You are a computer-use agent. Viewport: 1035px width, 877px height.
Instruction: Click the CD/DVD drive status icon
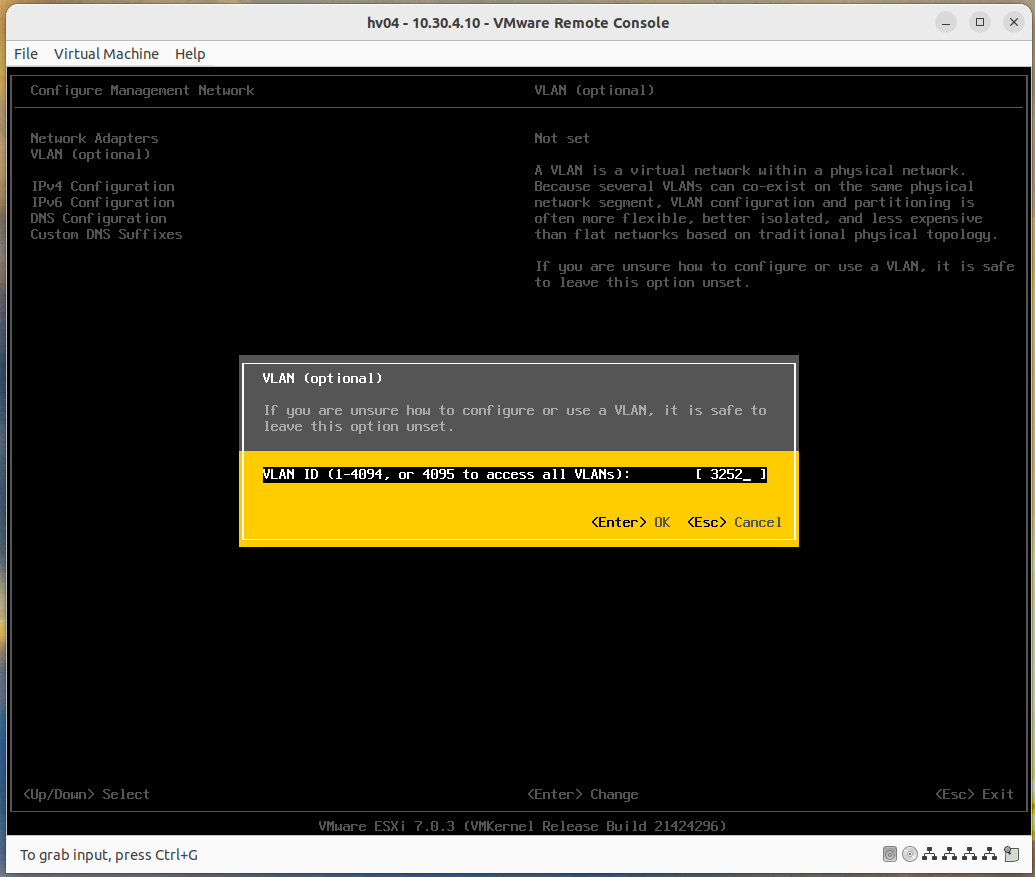pyautogui.click(x=910, y=854)
